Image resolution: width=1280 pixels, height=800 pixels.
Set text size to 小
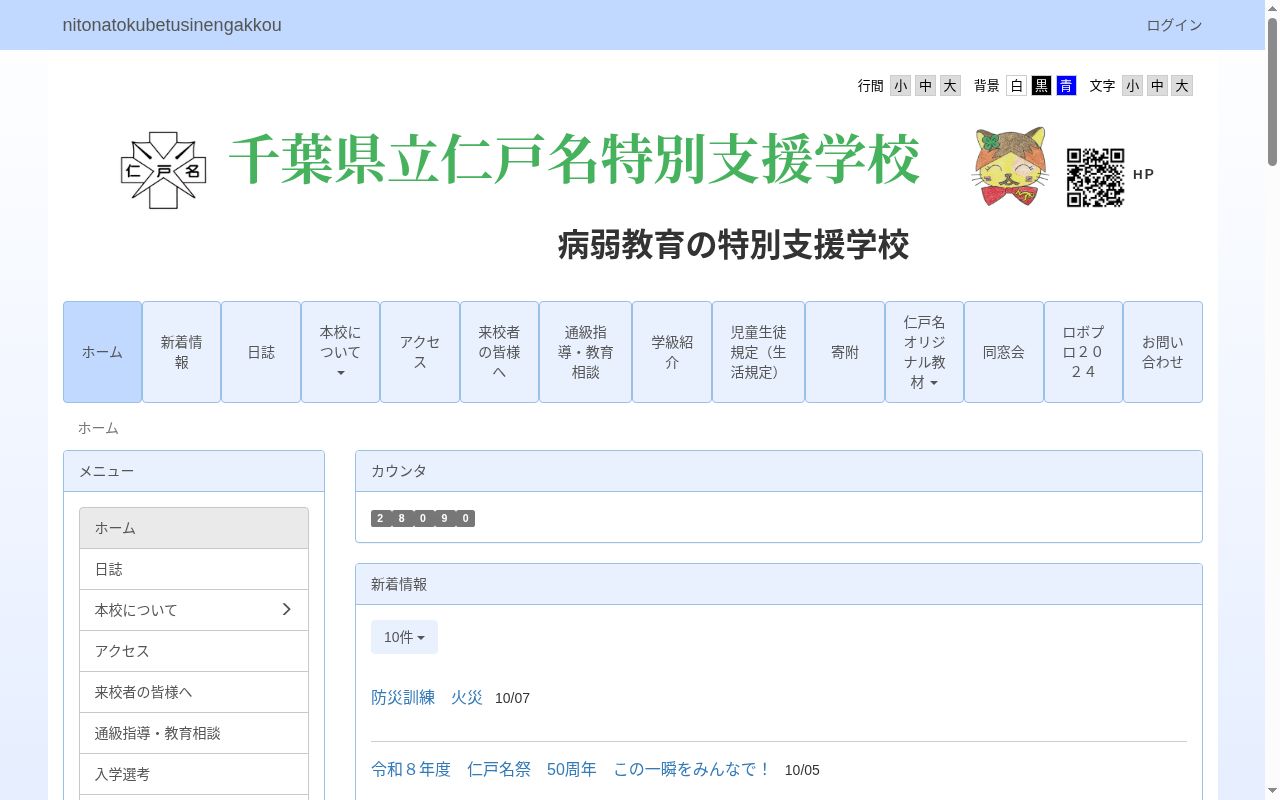tap(1132, 86)
